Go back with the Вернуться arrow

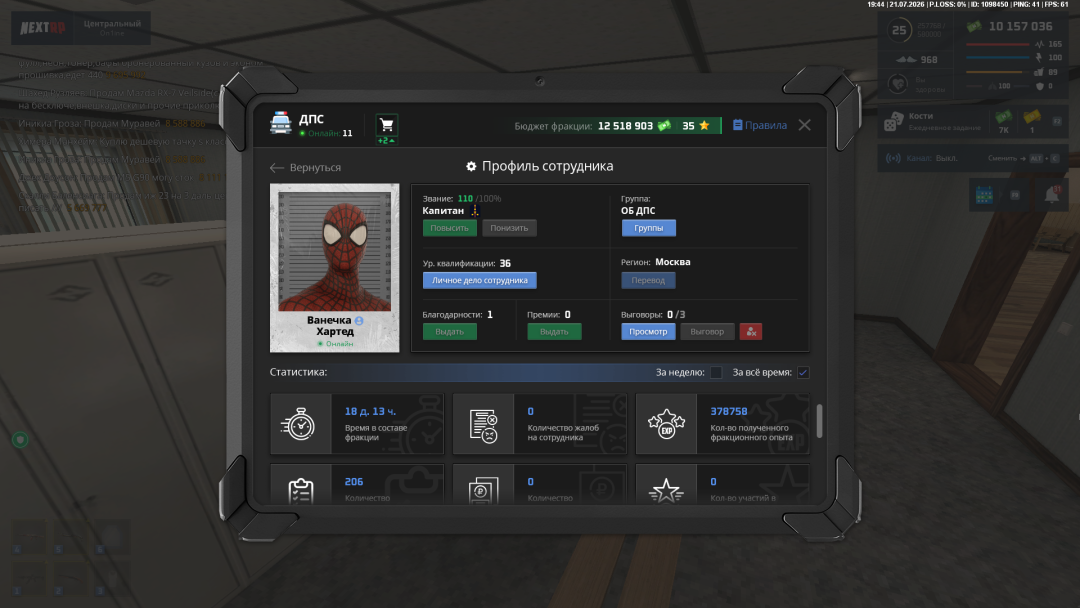coord(305,167)
